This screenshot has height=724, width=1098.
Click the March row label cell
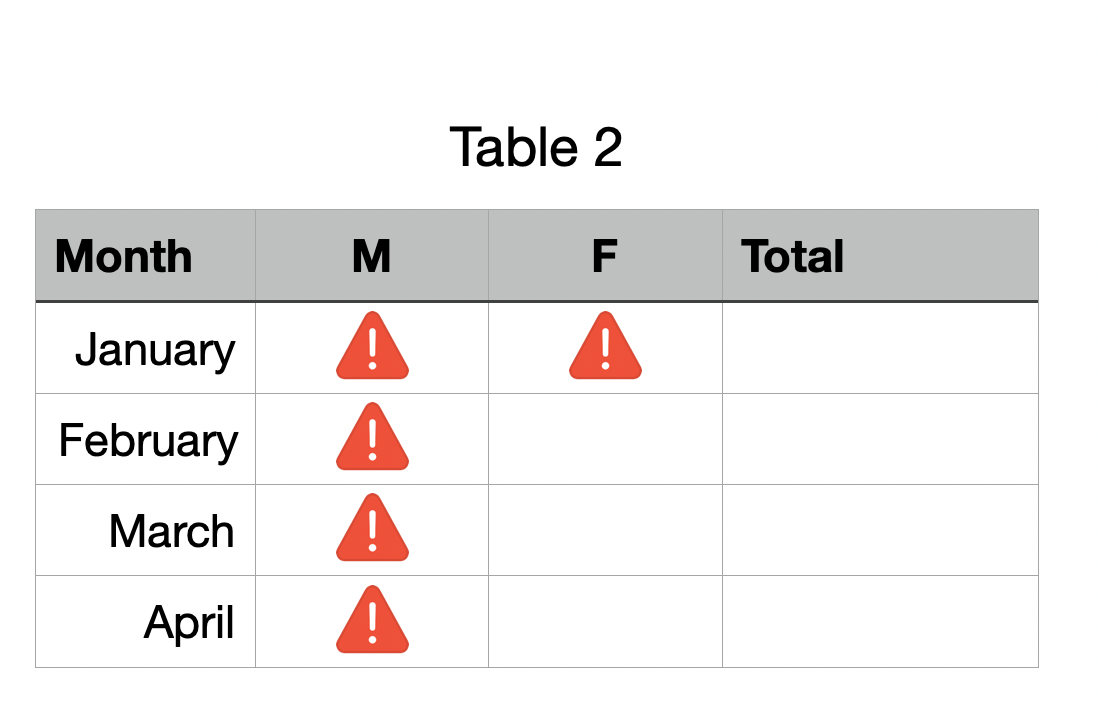[145, 530]
